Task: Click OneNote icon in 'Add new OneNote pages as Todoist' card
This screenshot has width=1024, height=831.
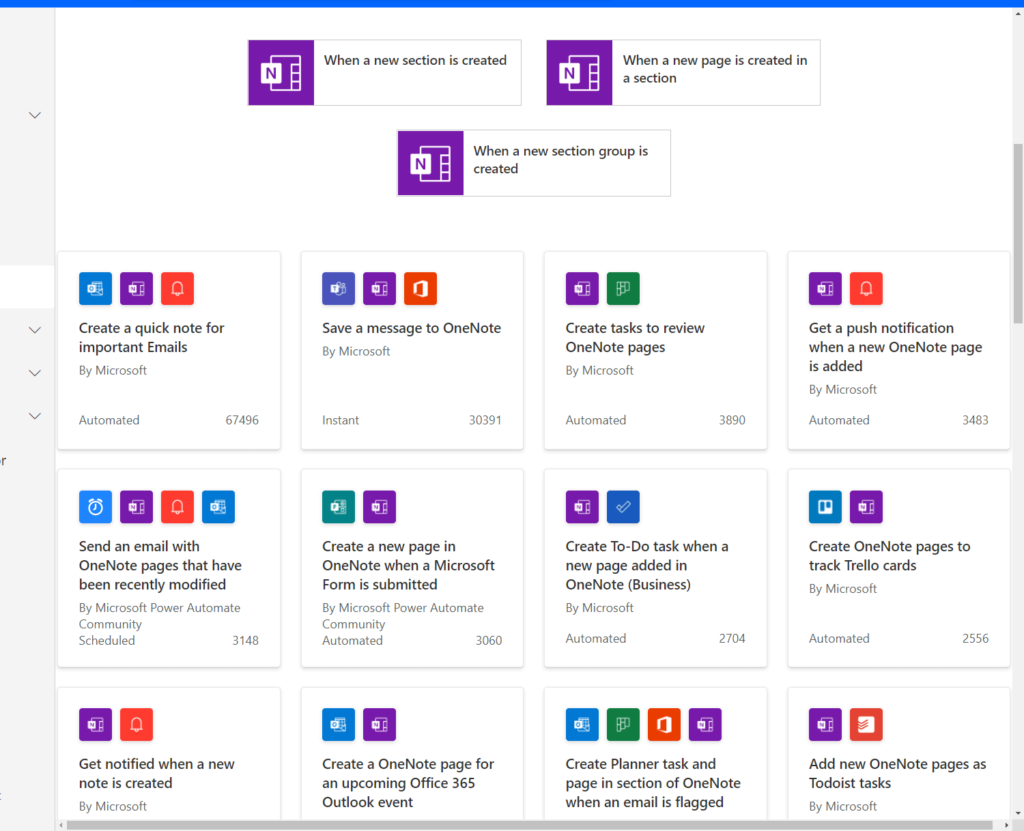Action: (x=825, y=724)
